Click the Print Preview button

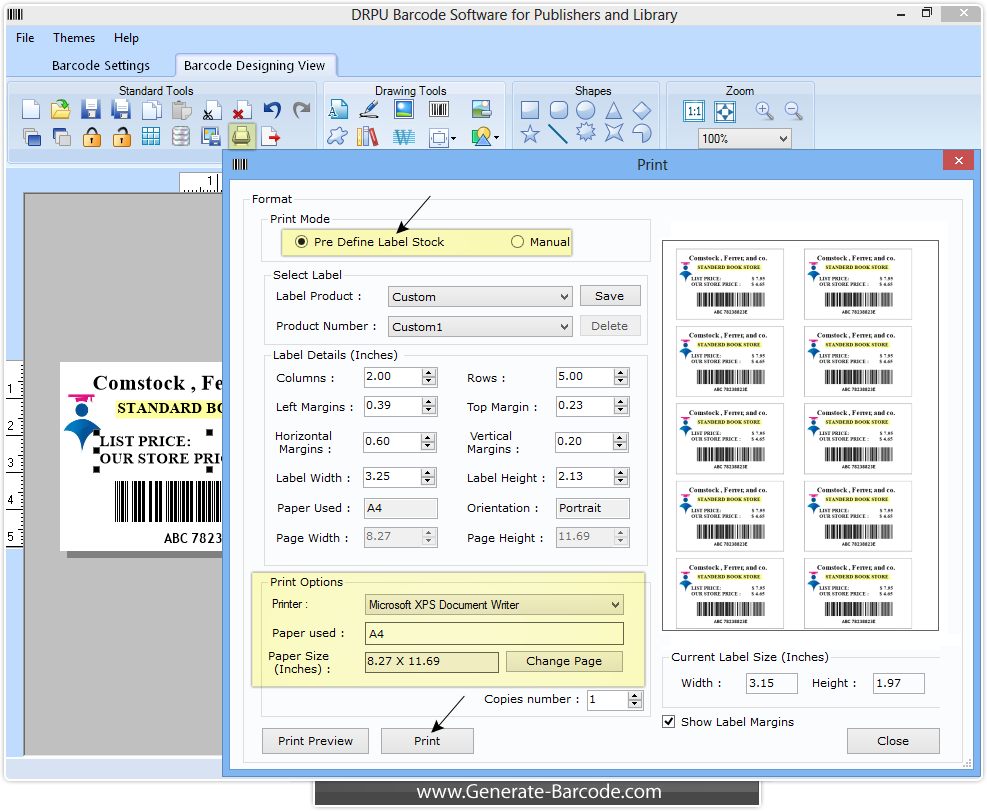(315, 741)
